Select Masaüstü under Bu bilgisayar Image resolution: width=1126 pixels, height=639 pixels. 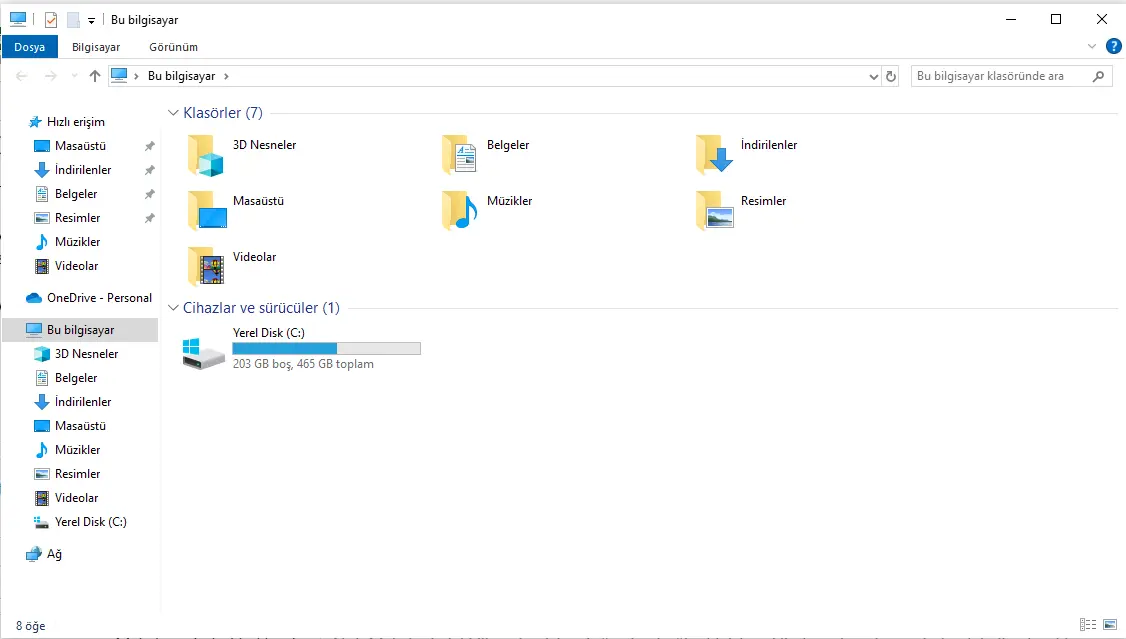coord(80,426)
